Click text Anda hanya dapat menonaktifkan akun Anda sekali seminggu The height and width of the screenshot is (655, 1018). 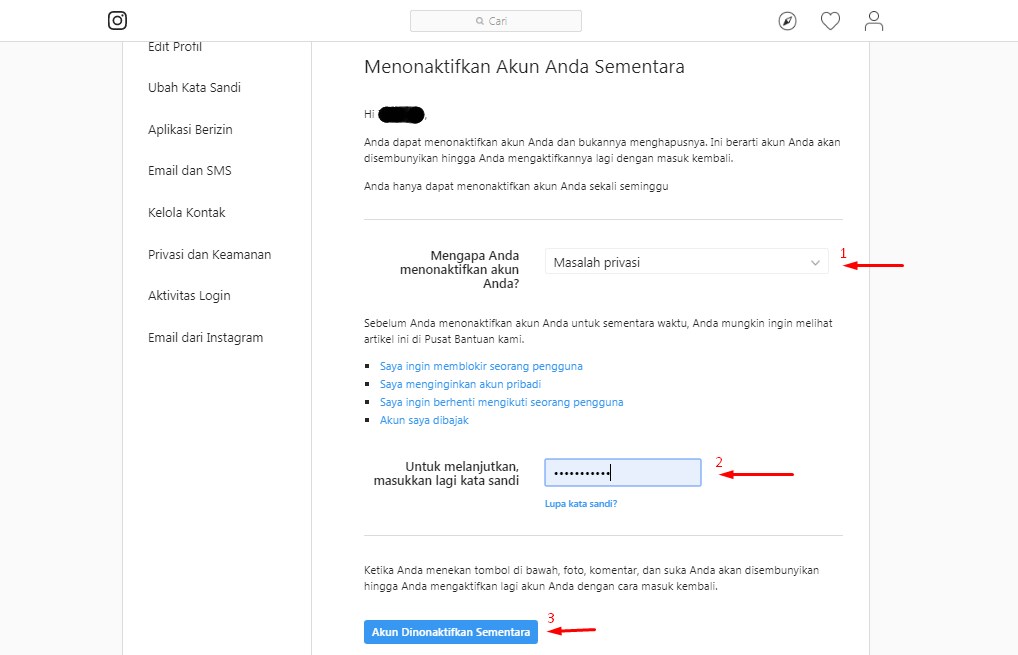(x=516, y=186)
